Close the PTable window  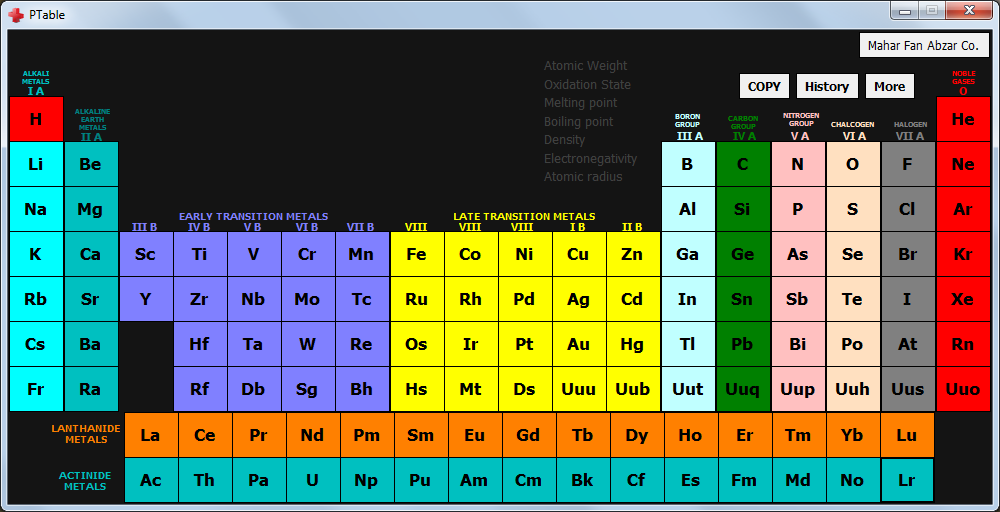click(x=969, y=10)
